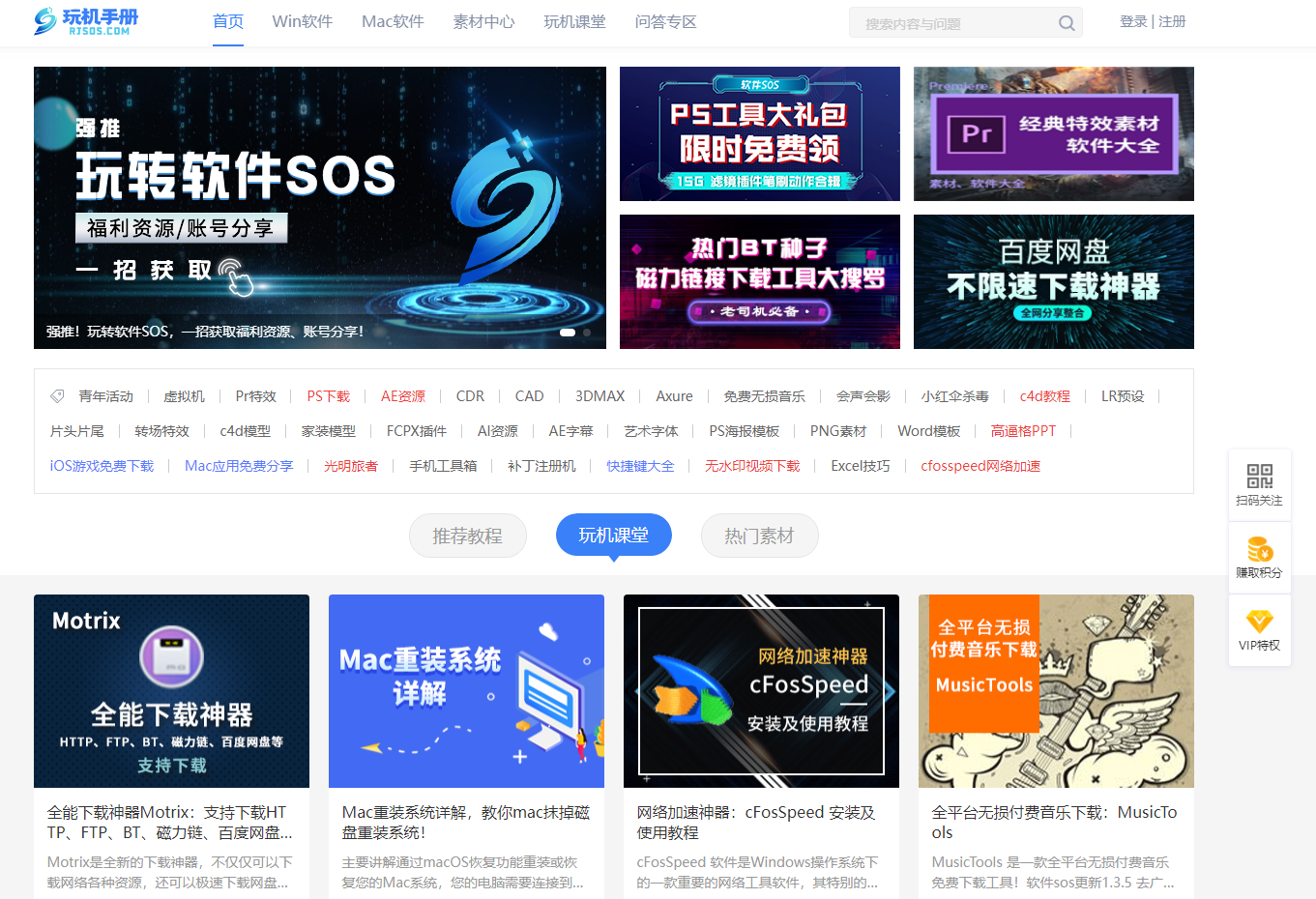Viewport: 1316px width, 899px height.
Task: Open article title 网络加速神器：cFosSpeed 安装及使用教程
Action: coord(756,823)
